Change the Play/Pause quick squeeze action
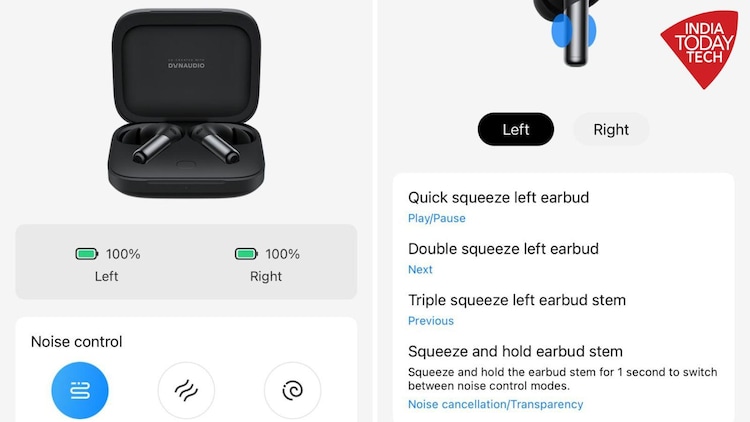The height and width of the screenshot is (422, 750). (x=437, y=218)
